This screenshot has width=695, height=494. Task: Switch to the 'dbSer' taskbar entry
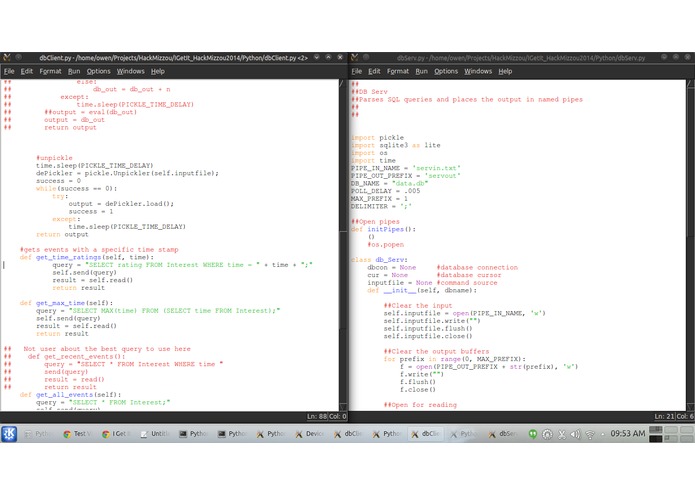click(503, 434)
